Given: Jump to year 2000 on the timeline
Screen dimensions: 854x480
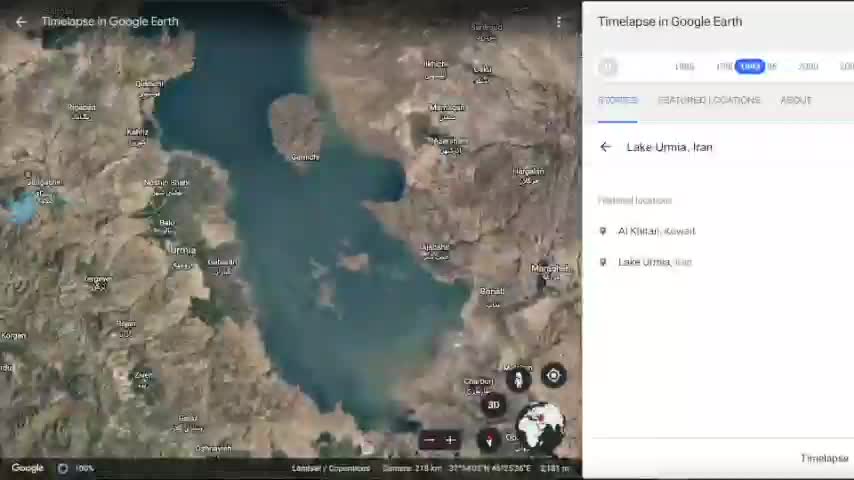Looking at the screenshot, I should click(x=808, y=67).
